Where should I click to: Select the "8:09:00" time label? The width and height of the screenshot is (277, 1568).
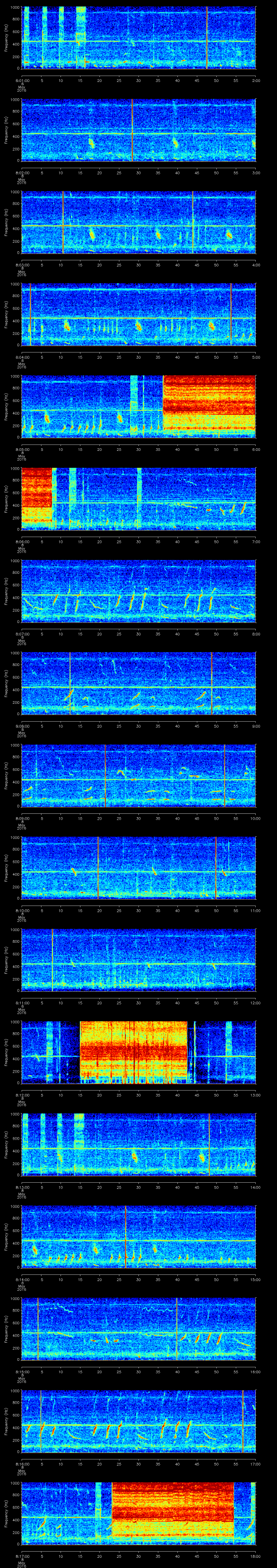pyautogui.click(x=22, y=818)
